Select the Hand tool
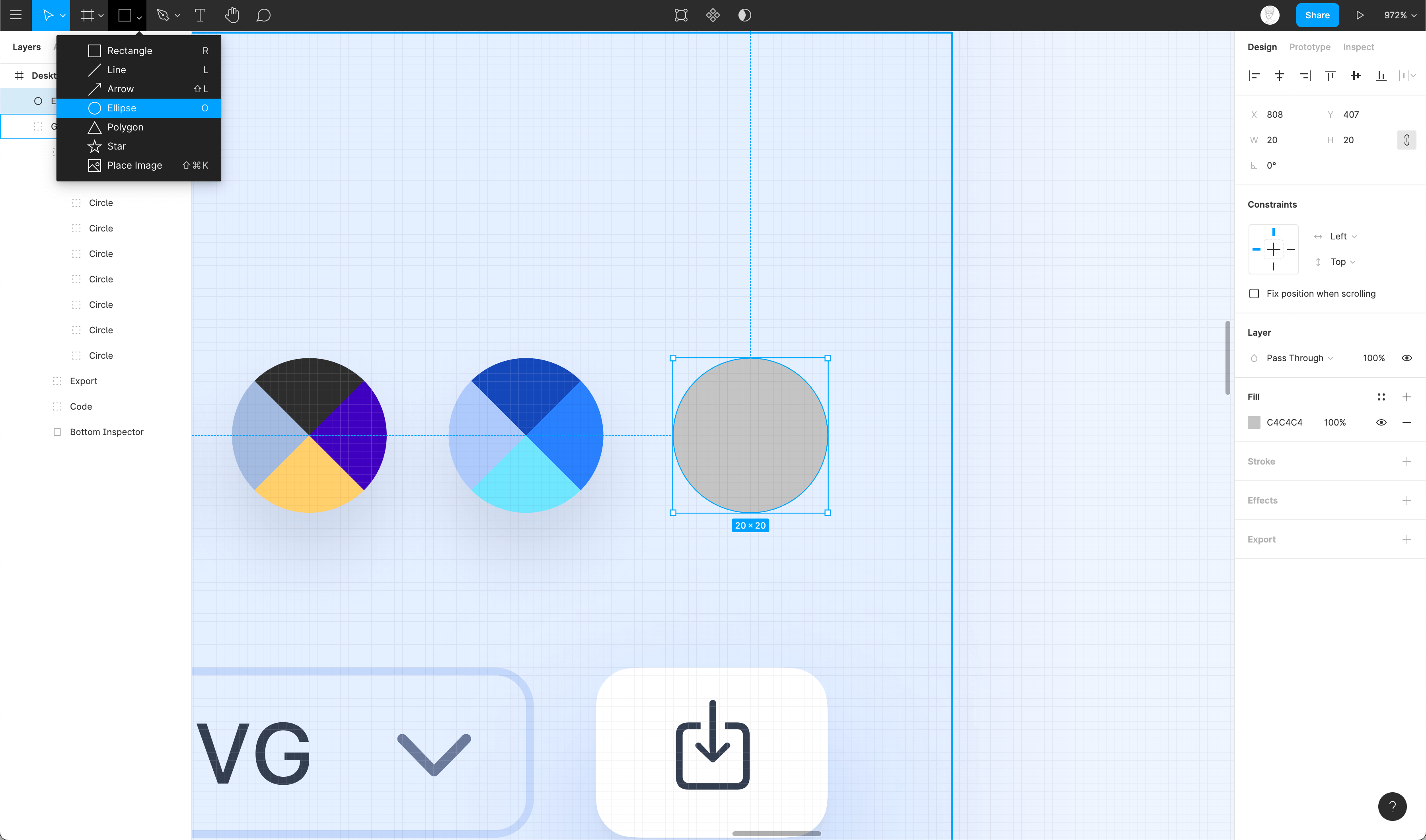The width and height of the screenshot is (1426, 840). 232,15
